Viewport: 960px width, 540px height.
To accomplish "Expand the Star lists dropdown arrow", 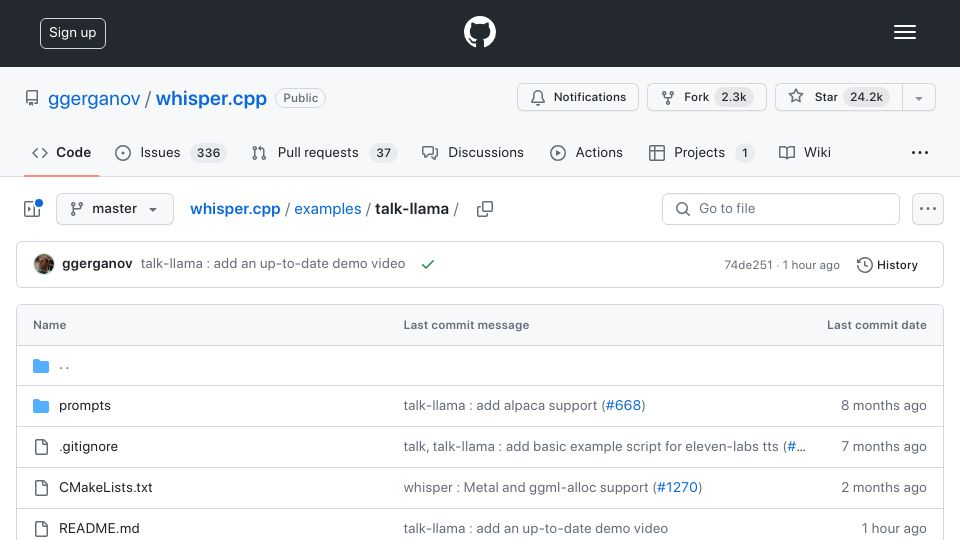I will coord(919,98).
